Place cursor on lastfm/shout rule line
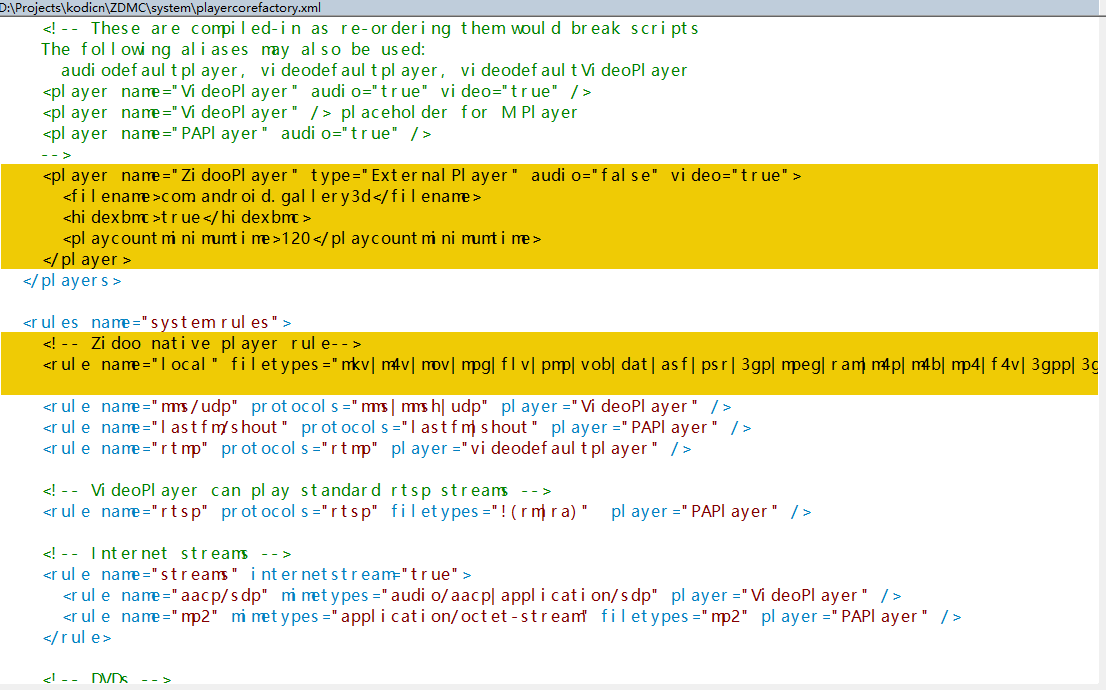This screenshot has width=1106, height=690. 397,427
